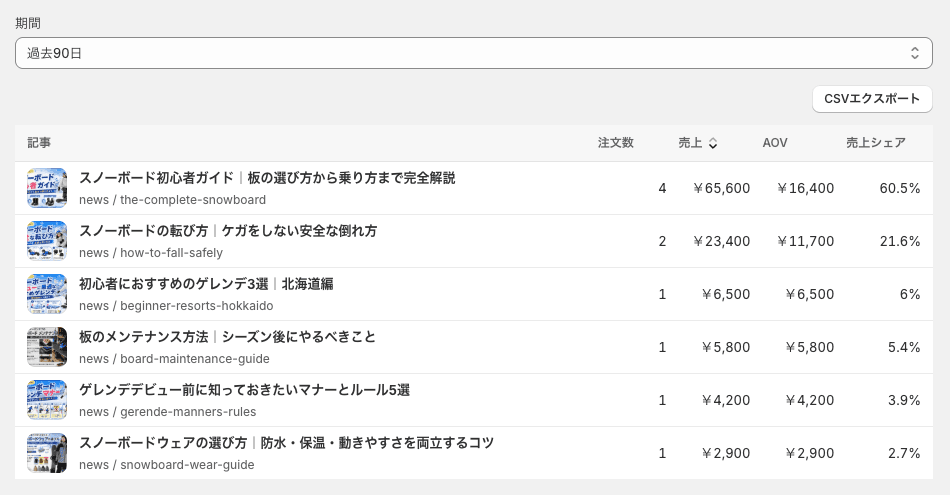Click path news / gerende-manners-rules
The height and width of the screenshot is (495, 950).
[167, 412]
